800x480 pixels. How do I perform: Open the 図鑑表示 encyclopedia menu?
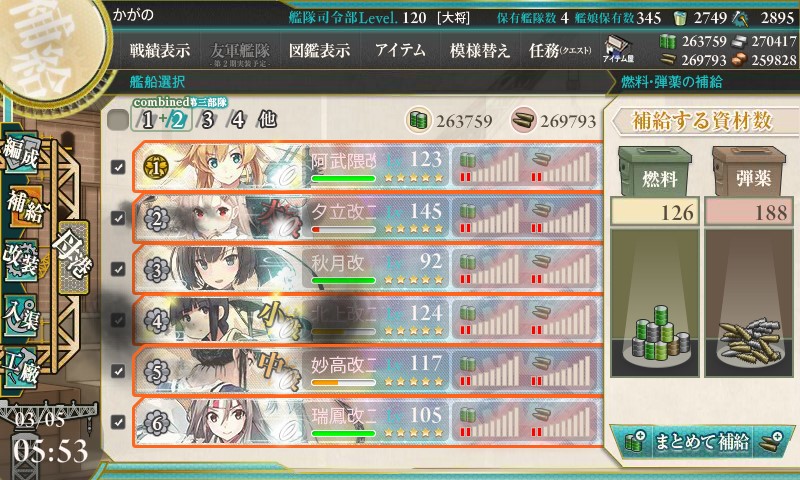pyautogui.click(x=320, y=50)
